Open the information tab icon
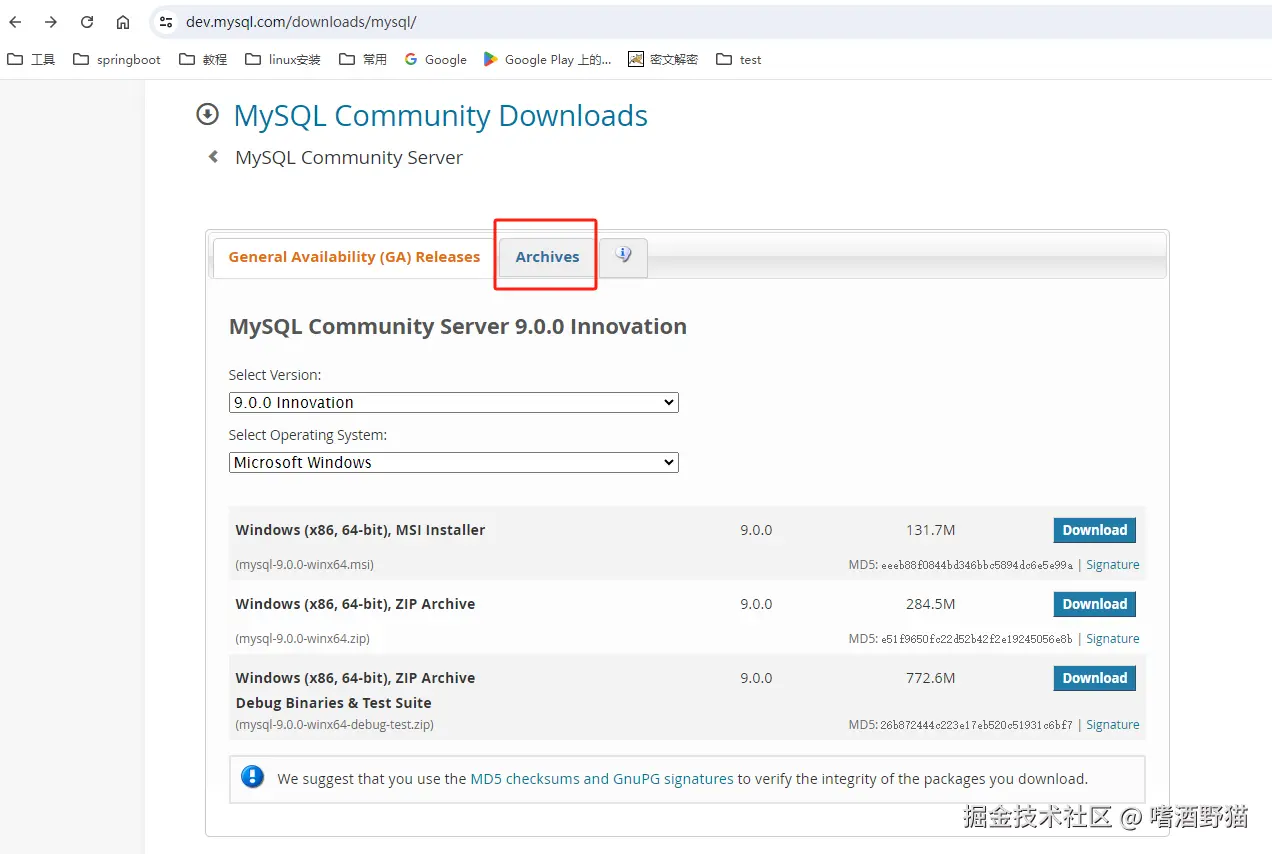 [623, 257]
